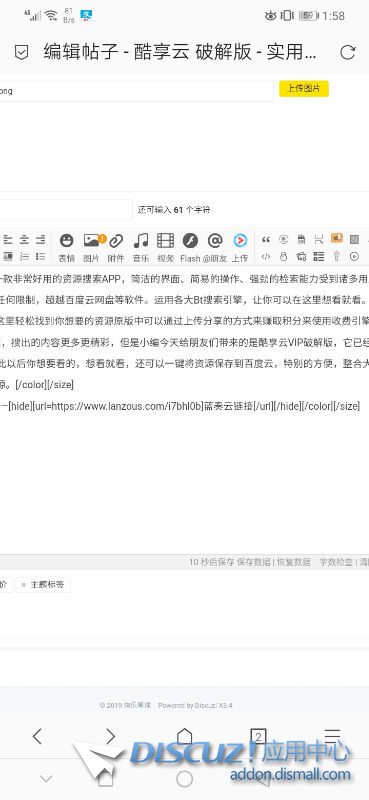This screenshot has width=369, height=800.
Task: Click the input field ending with 'png'
Action: [136, 91]
